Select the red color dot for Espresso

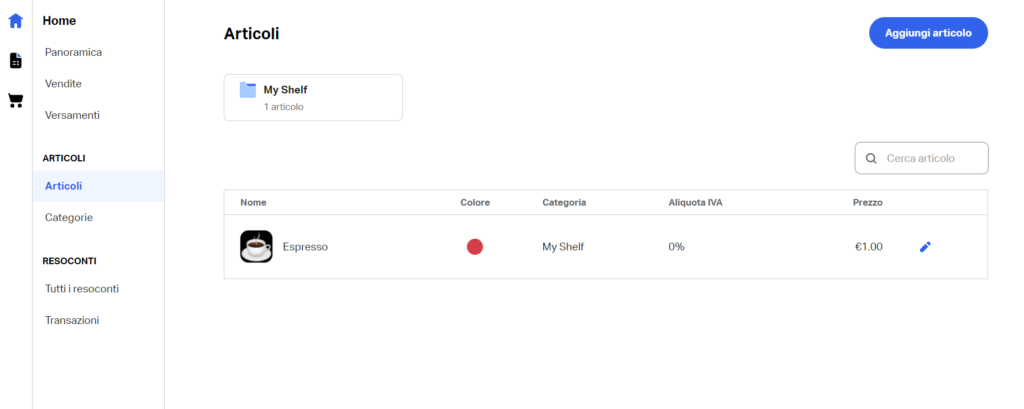pos(475,247)
